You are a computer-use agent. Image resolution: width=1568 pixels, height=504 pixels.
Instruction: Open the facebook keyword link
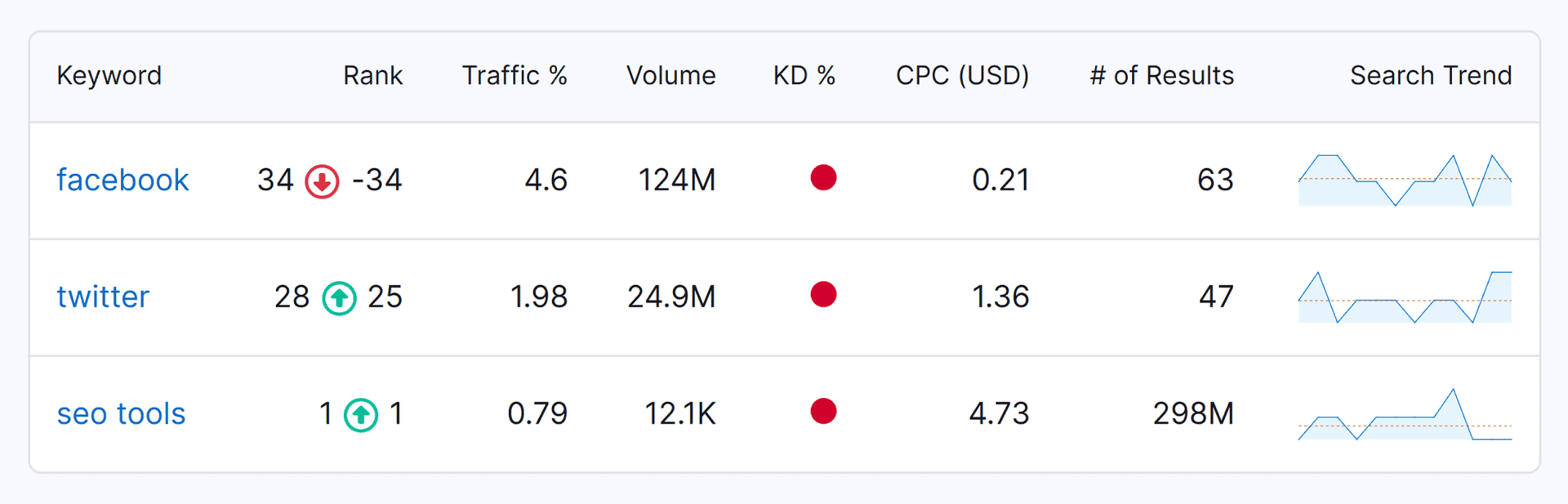click(122, 180)
